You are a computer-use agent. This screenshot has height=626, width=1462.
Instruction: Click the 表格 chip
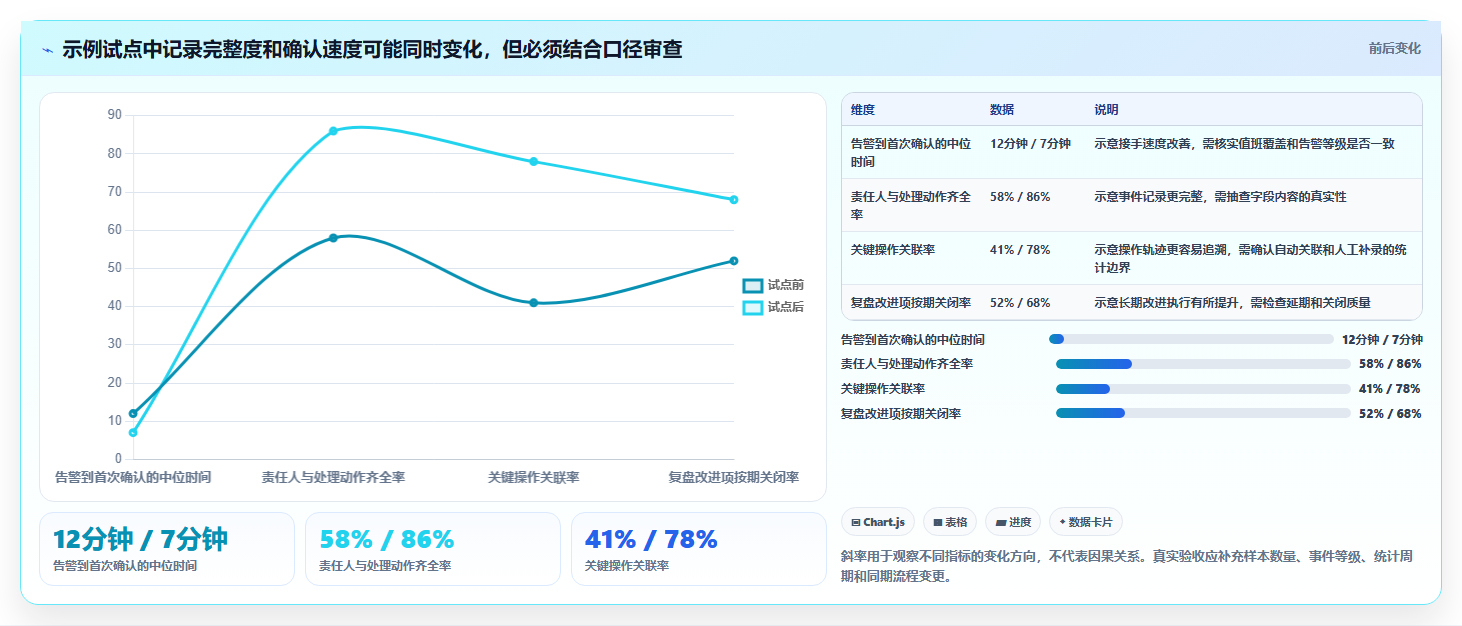pyautogui.click(x=950, y=522)
